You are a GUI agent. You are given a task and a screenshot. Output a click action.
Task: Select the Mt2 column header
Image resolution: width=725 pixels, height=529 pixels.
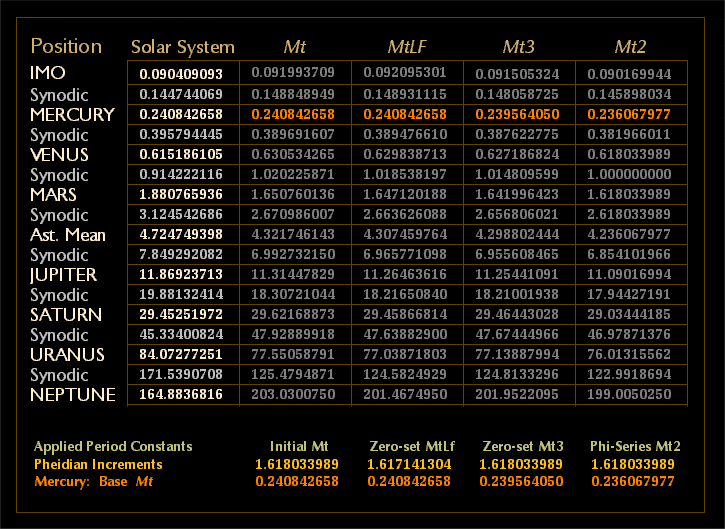click(x=630, y=47)
